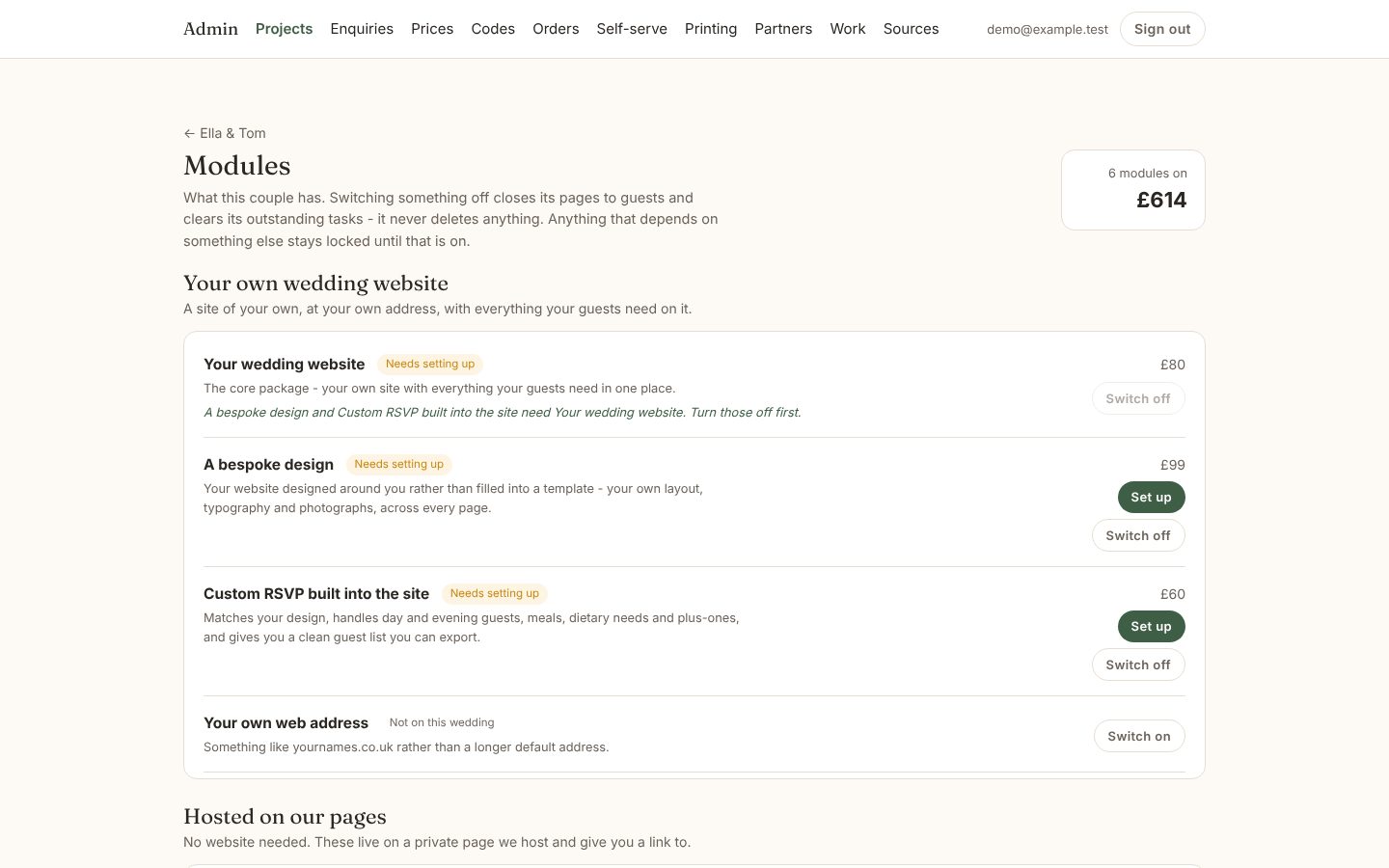
Task: Go to the Printing page
Action: pos(711,29)
